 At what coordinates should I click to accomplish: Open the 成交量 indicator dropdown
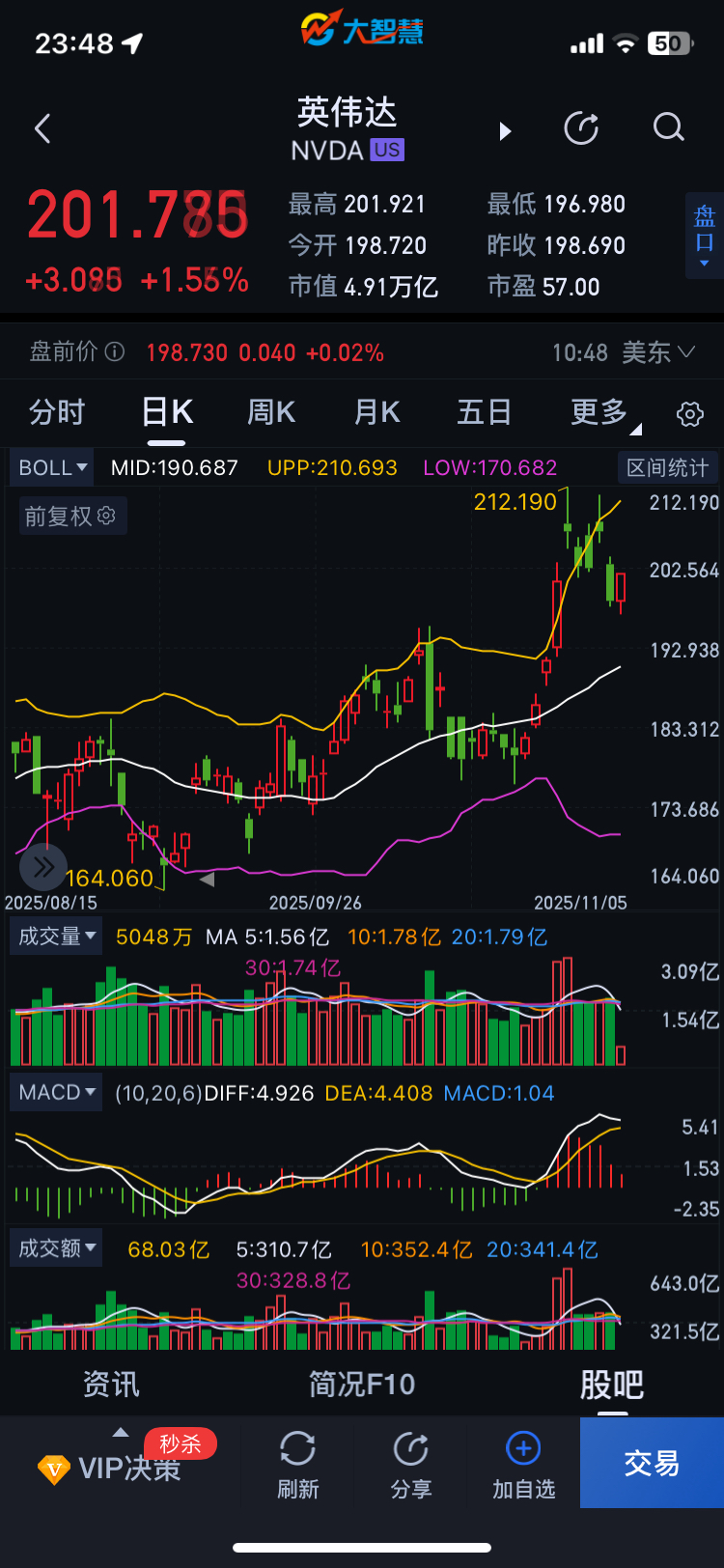[56, 937]
